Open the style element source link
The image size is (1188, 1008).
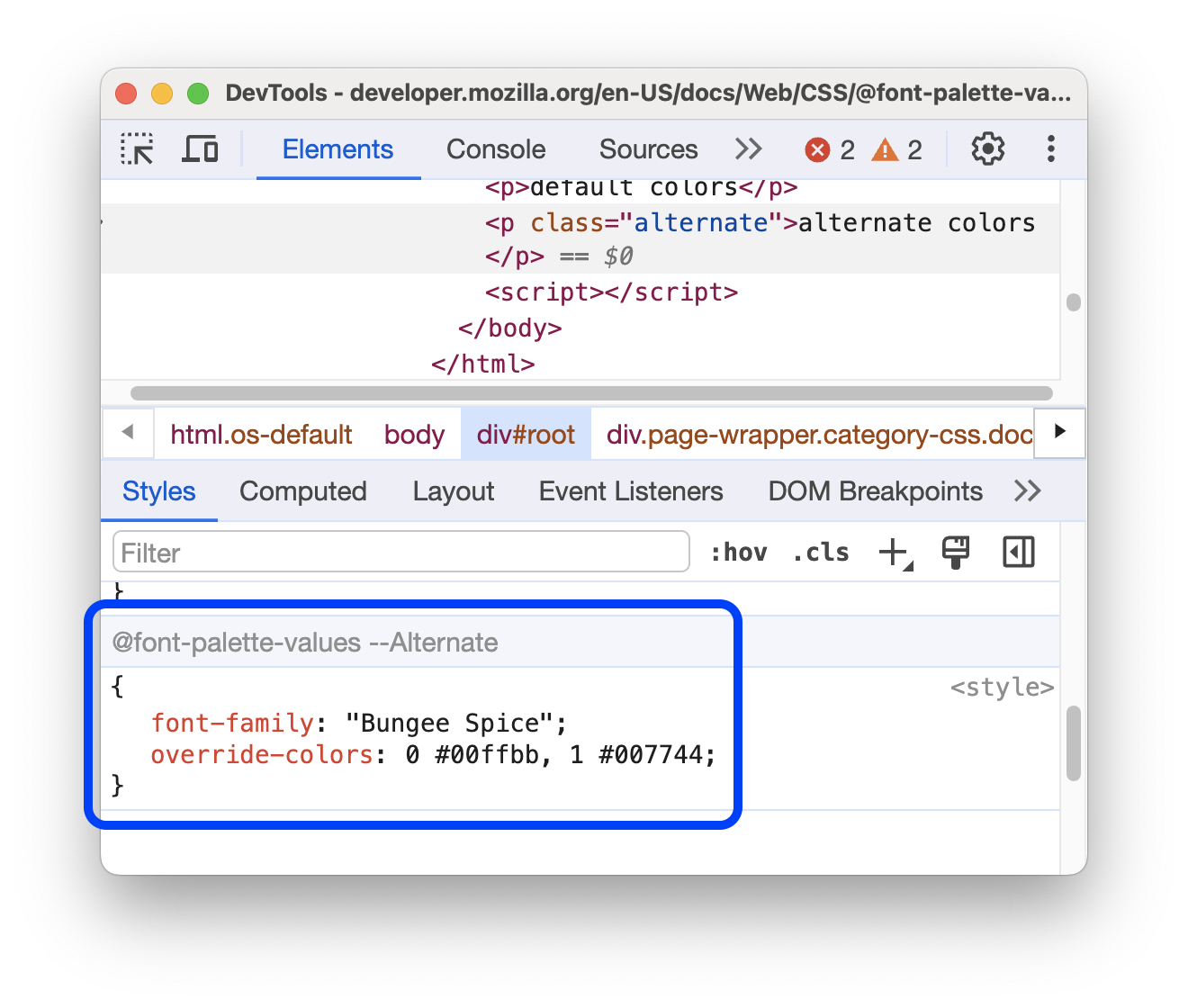(1002, 687)
